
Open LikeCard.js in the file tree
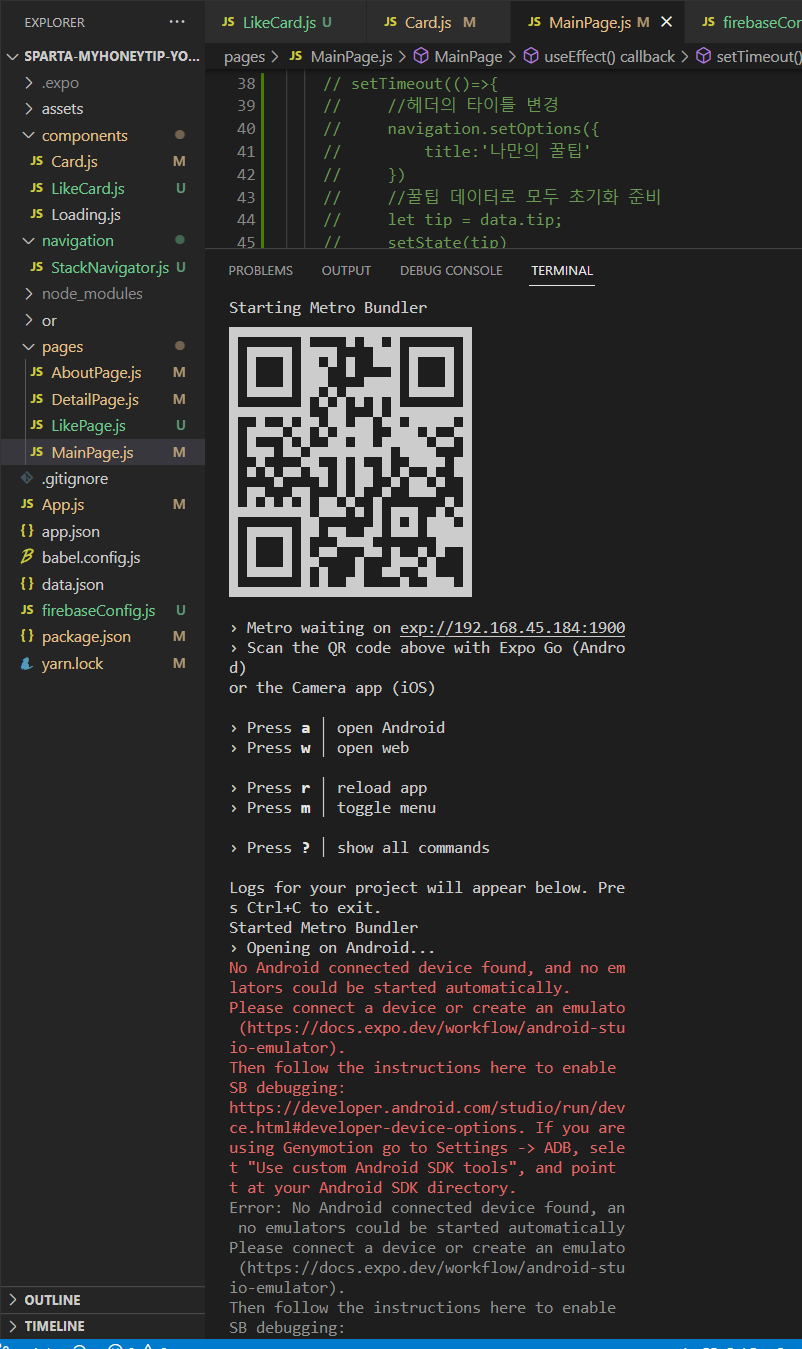coord(102,188)
